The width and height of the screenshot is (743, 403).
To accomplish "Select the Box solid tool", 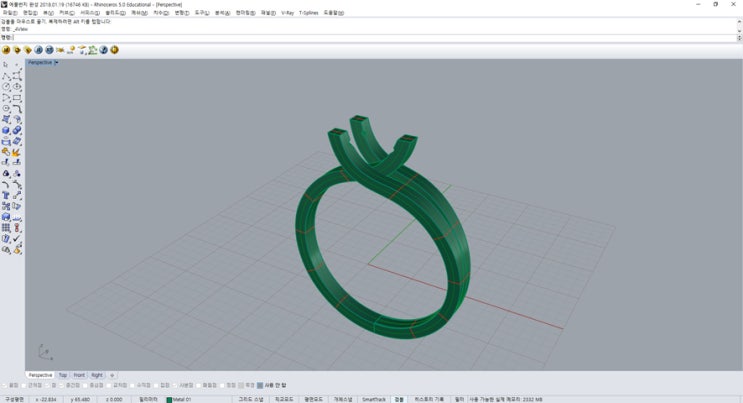I will click(6, 130).
